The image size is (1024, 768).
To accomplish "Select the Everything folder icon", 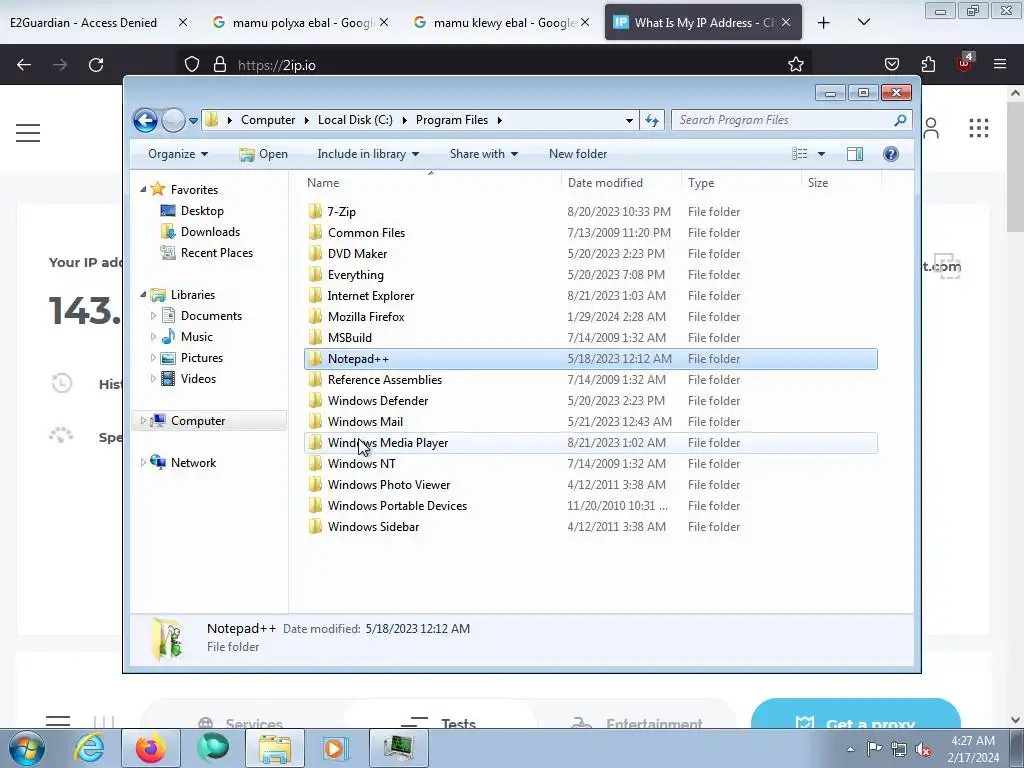I will click(315, 274).
